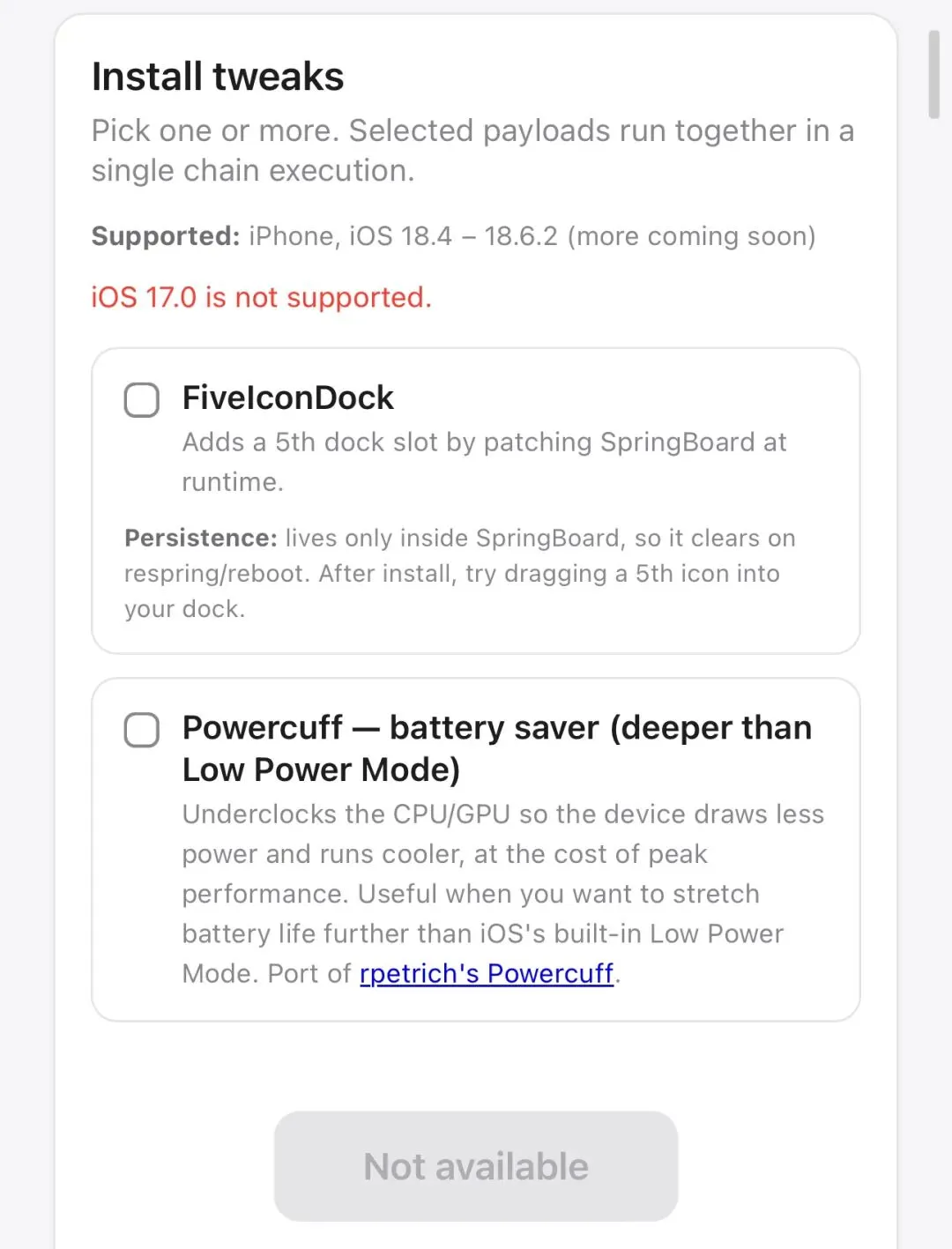Click the 'single chain execution' text line
The image size is (952, 1249).
point(253,170)
